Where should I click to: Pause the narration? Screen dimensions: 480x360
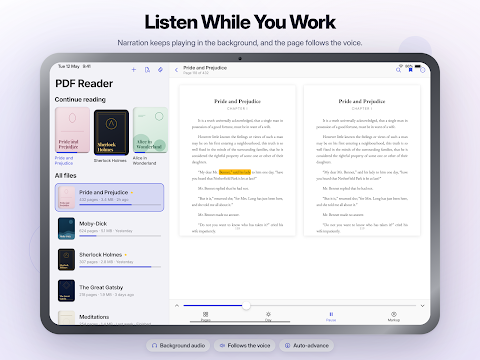(331, 316)
